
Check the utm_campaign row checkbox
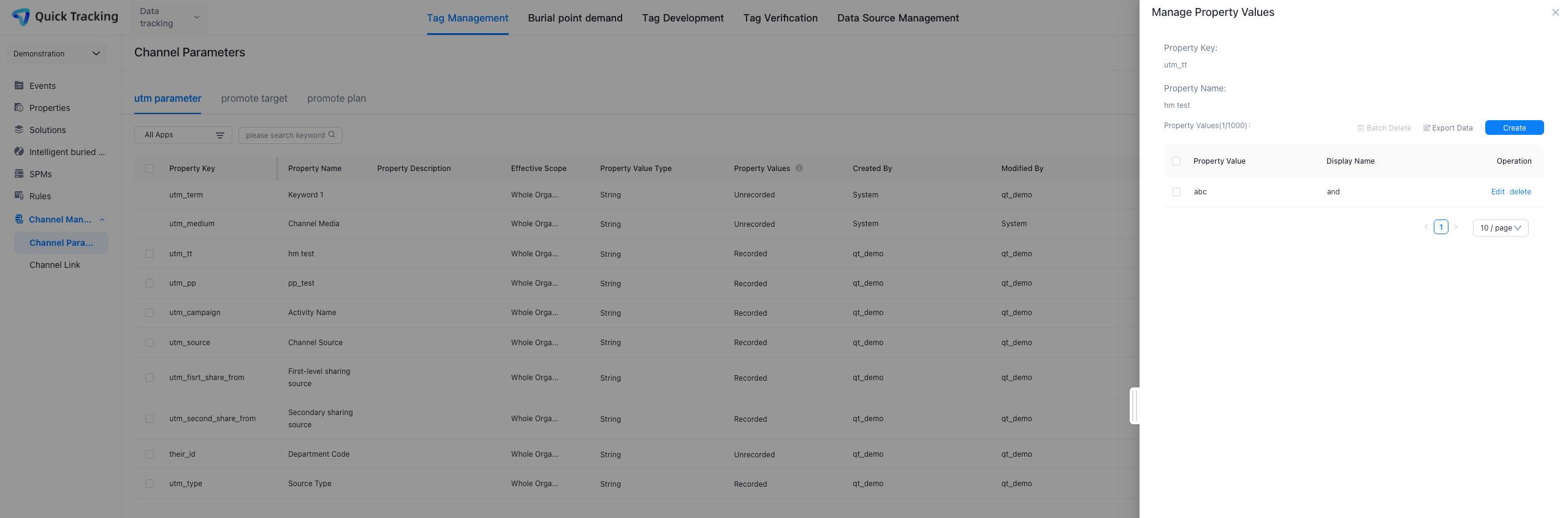coord(150,313)
